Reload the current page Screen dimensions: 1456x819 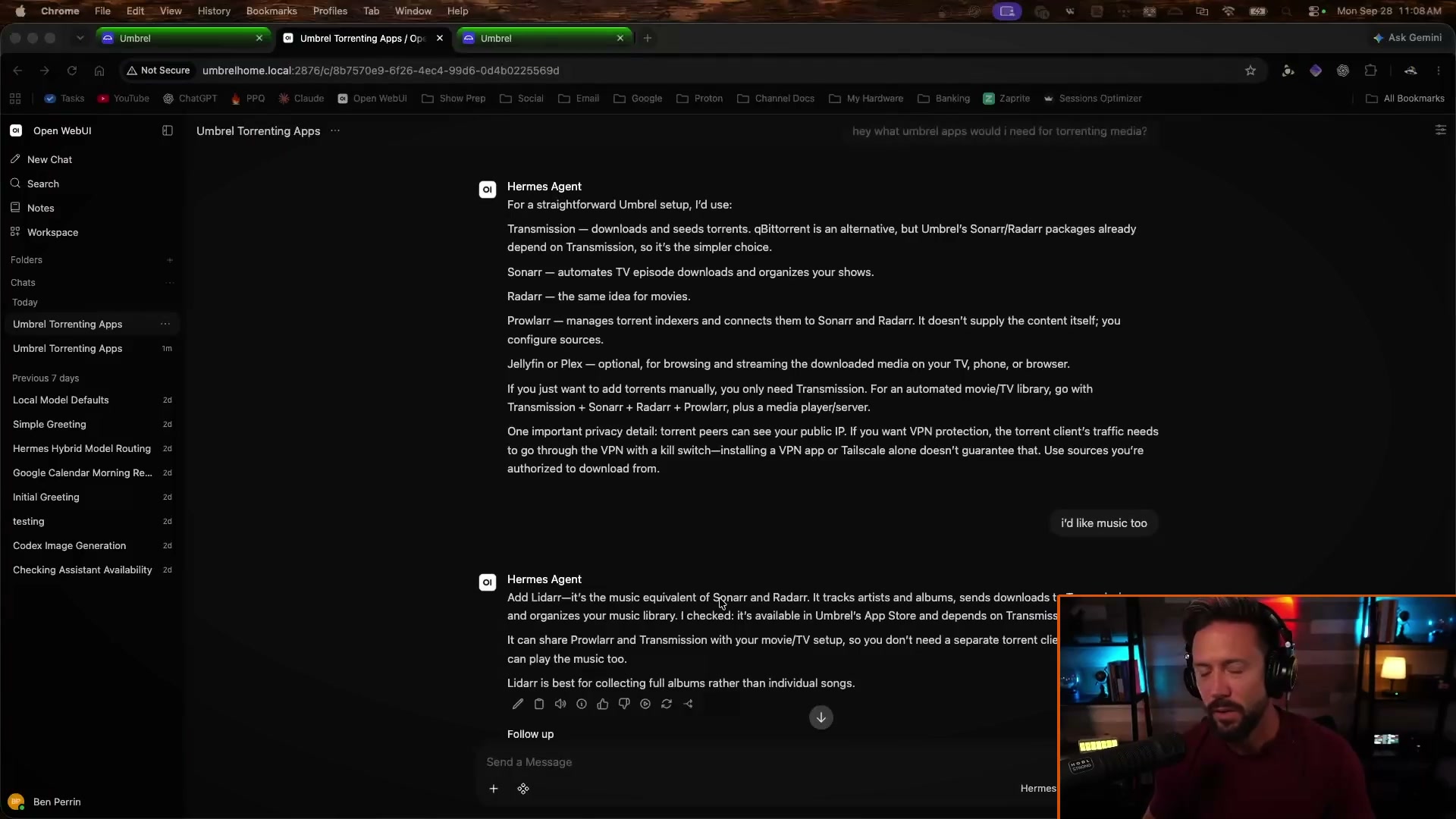[x=72, y=71]
